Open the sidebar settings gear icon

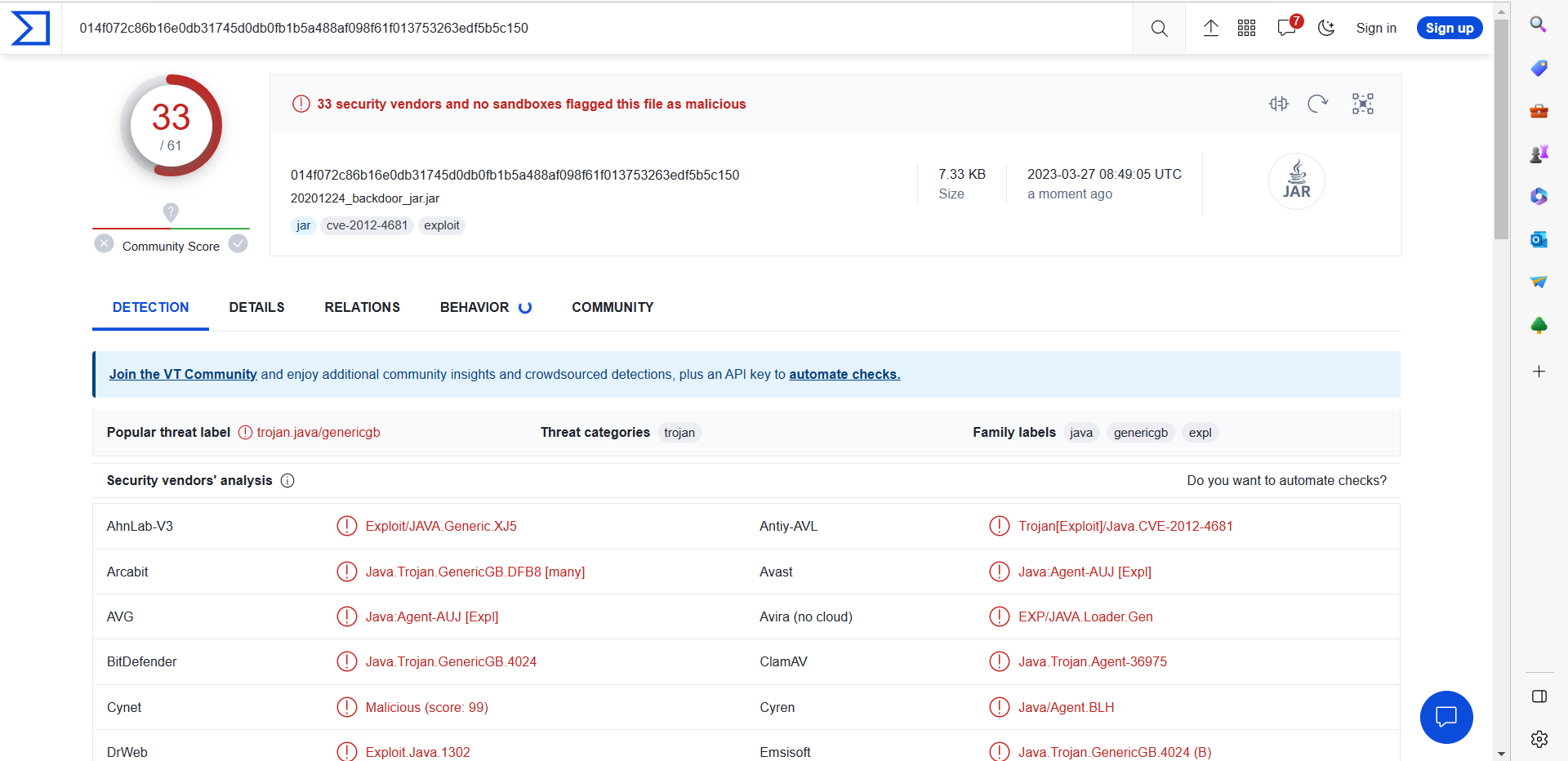(1539, 739)
